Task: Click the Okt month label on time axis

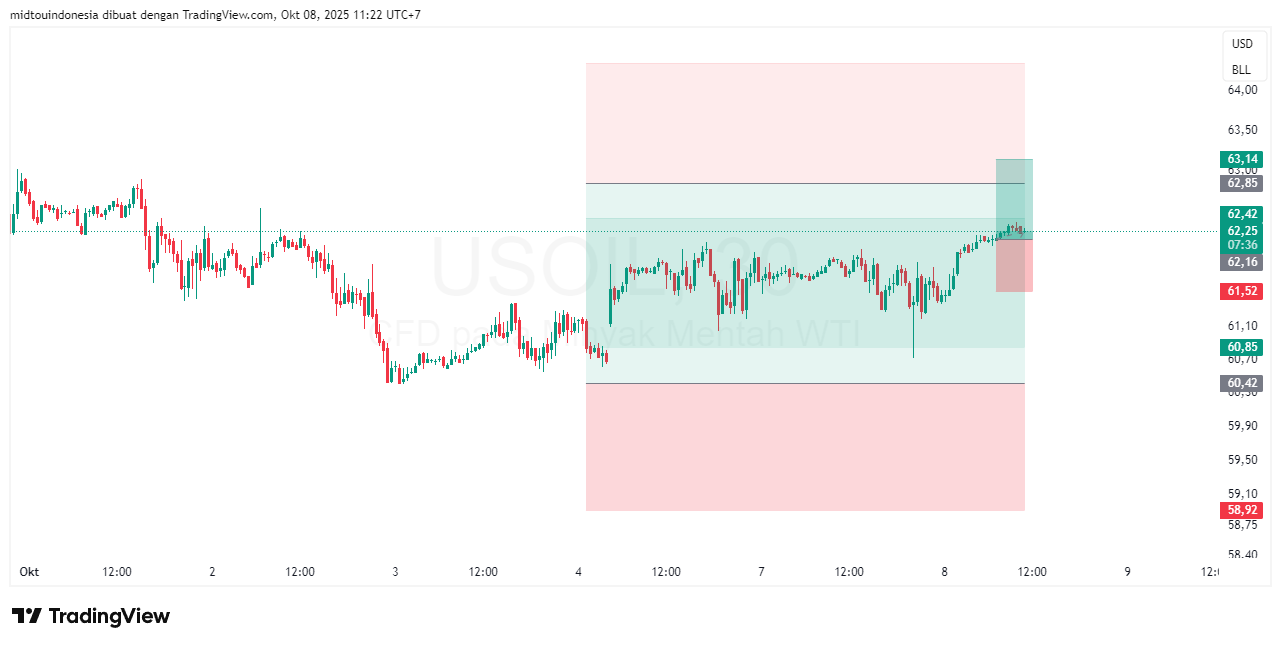Action: 30,572
